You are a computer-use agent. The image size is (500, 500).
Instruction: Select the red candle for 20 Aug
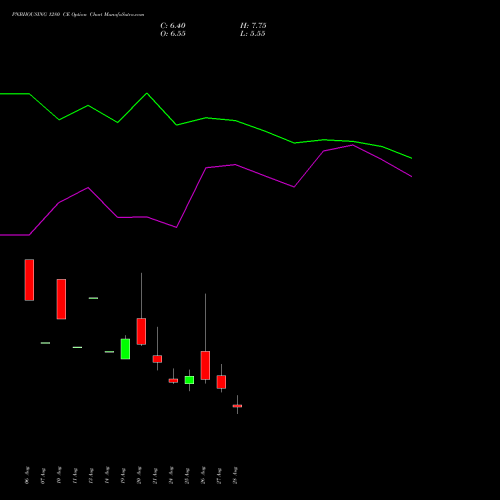tap(141, 331)
